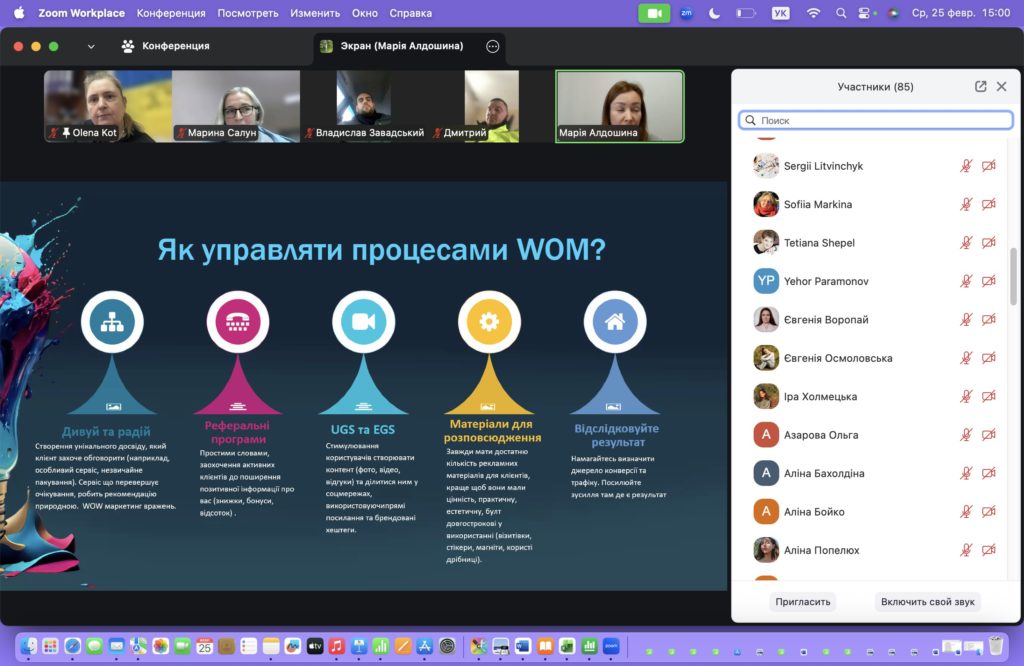Click the Пригласить button
This screenshot has height=666, width=1024.
pyautogui.click(x=803, y=602)
